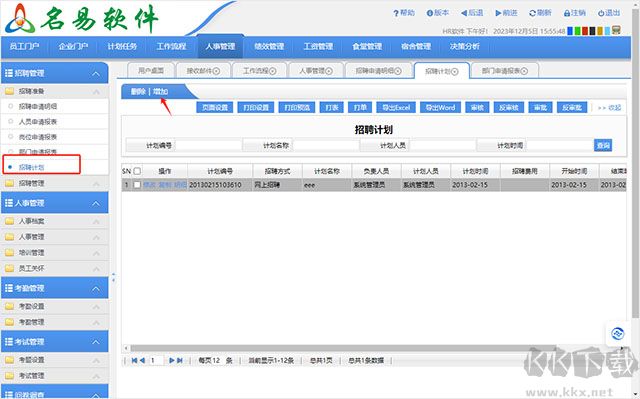
Task: Go to the next page in the pager
Action: coord(172,360)
